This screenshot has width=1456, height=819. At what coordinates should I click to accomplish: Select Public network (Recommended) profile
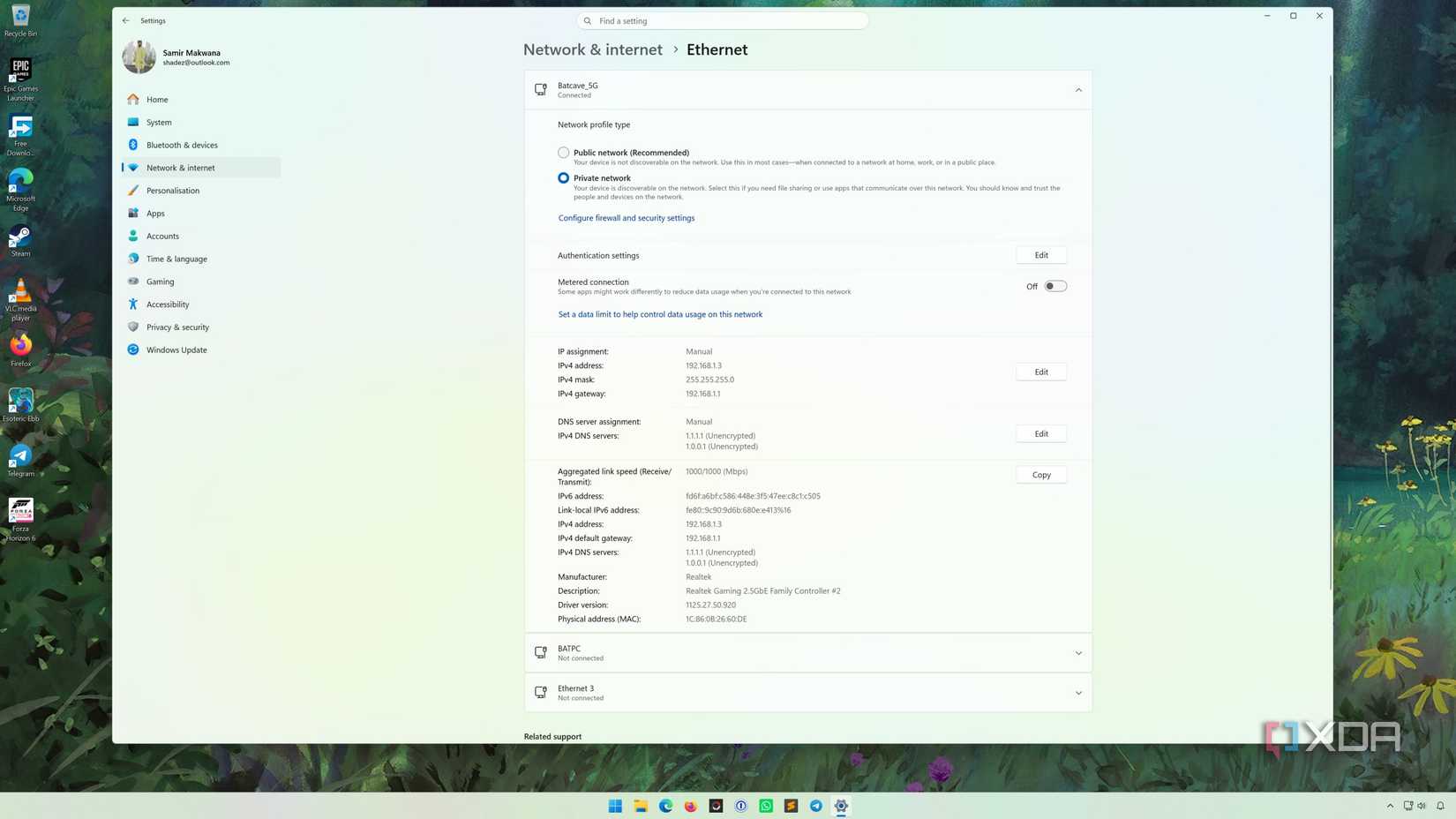click(x=563, y=153)
